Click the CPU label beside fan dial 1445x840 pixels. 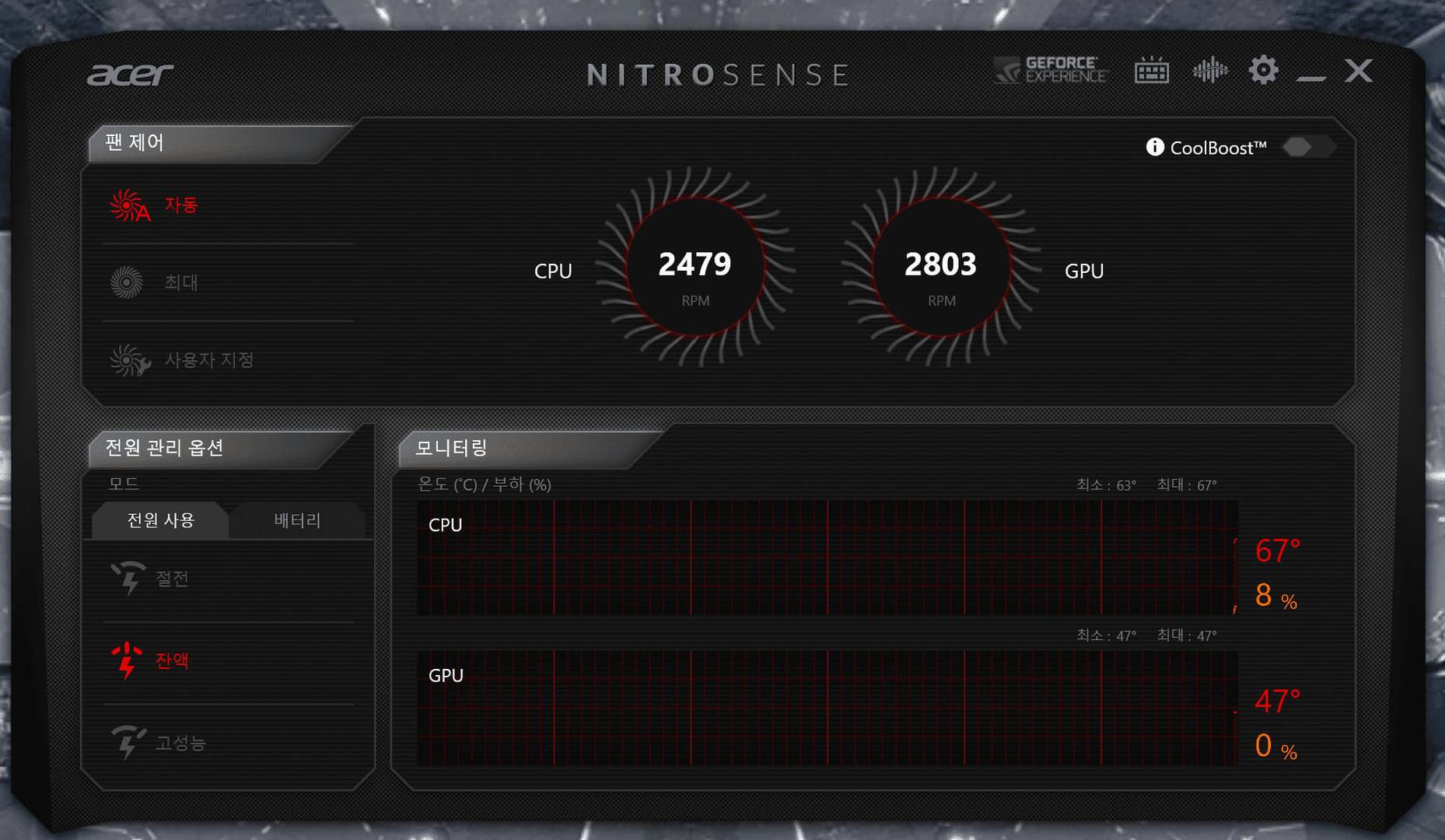553,271
